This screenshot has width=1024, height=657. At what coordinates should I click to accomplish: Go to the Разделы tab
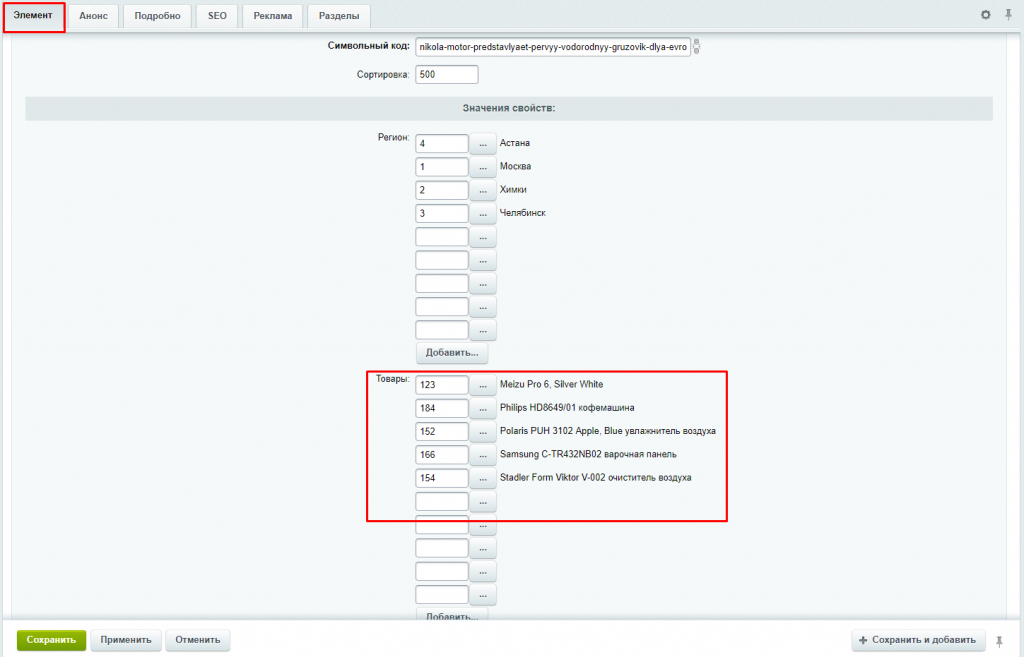(x=339, y=16)
